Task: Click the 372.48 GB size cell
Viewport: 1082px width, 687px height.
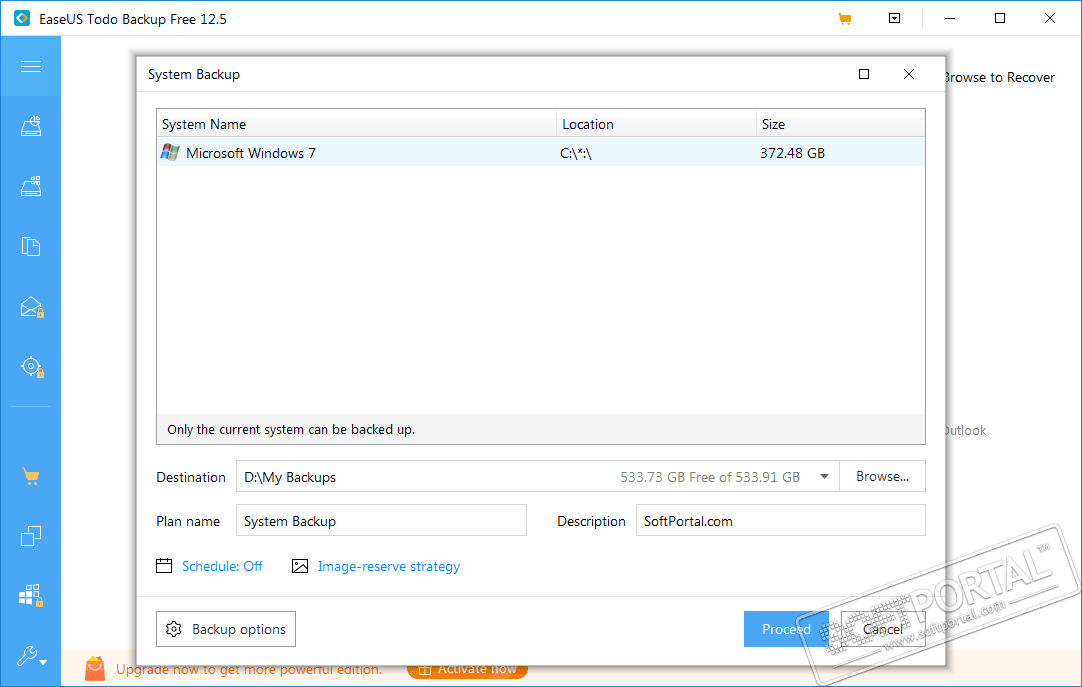Action: [x=792, y=153]
